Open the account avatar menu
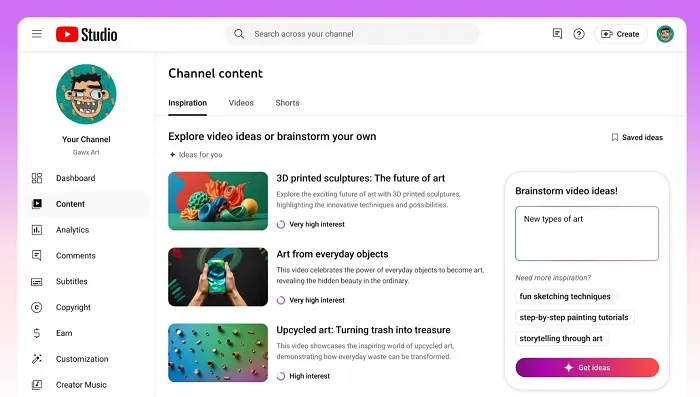This screenshot has height=397, width=700. [x=665, y=34]
